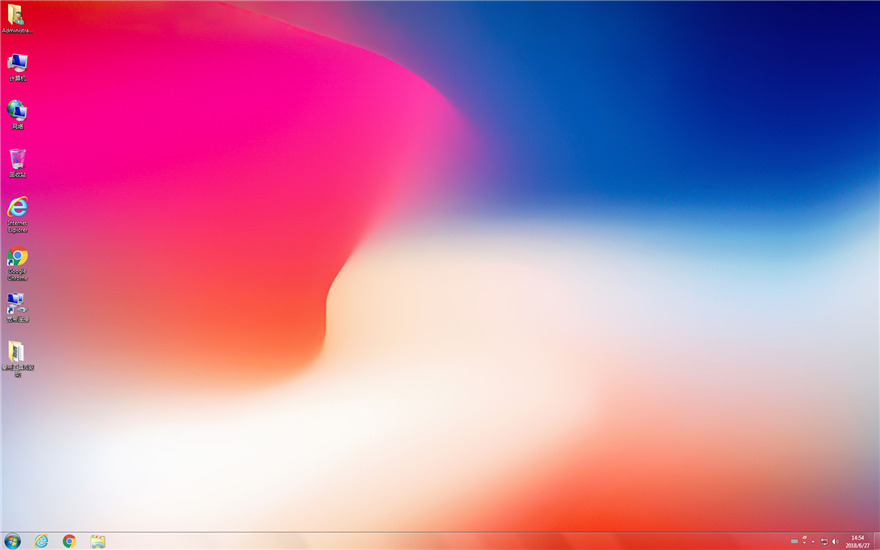
Task: Select the Recycle Bin (回收站) desktop icon
Action: tap(17, 163)
